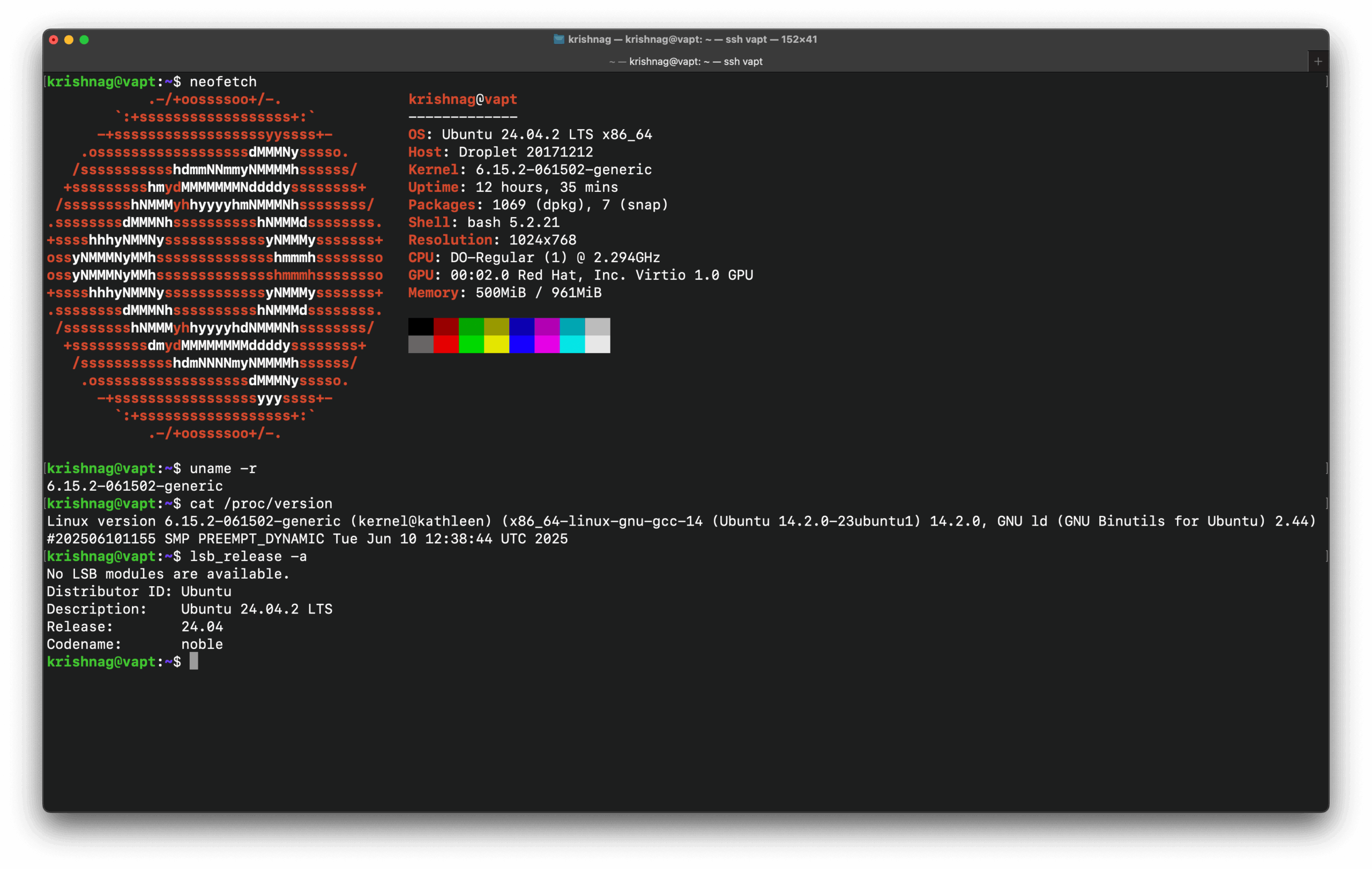Click the red 'krishnag@vapt' neofetch header

tap(463, 100)
